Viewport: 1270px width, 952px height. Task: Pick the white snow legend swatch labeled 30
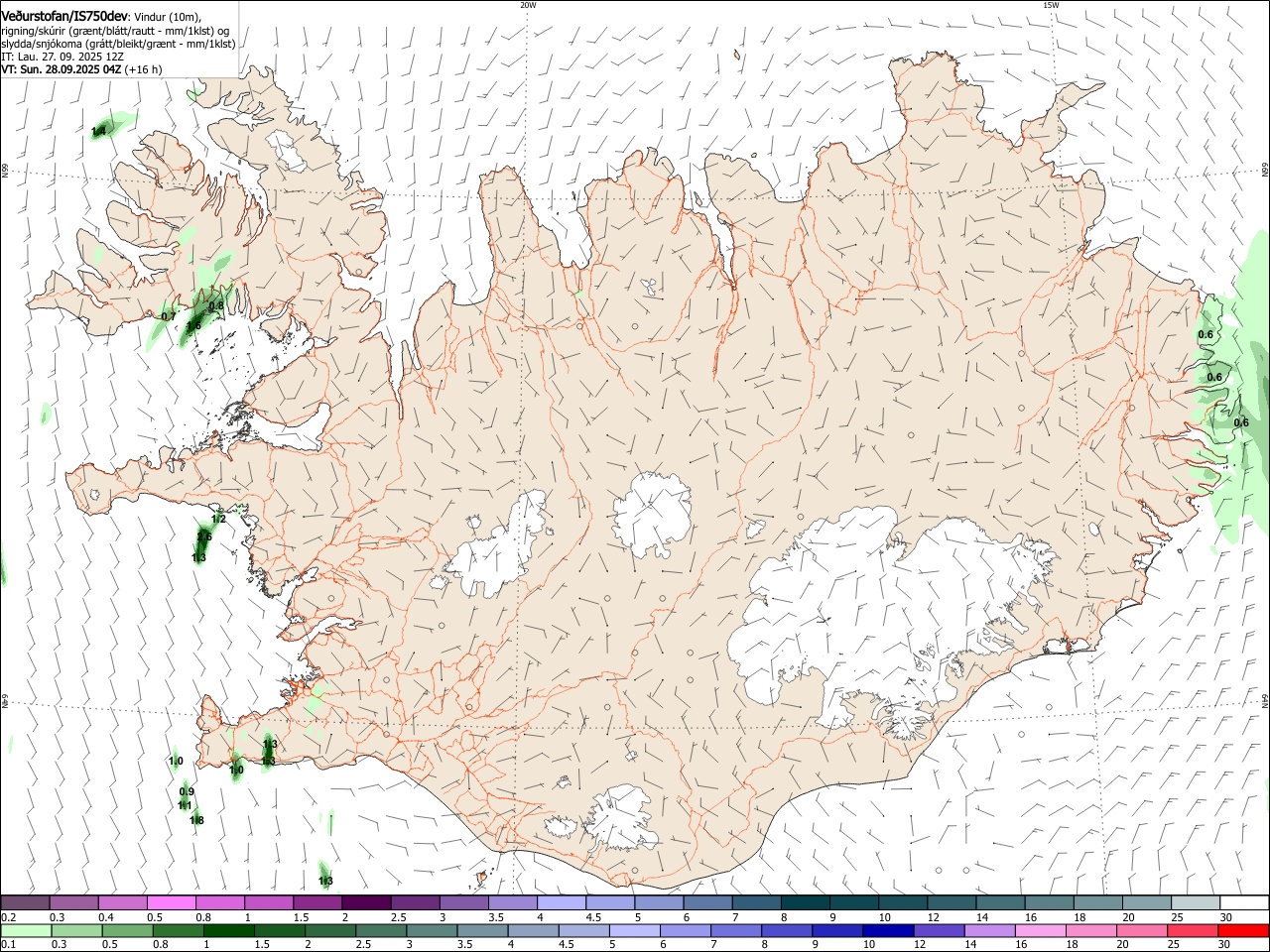tap(1244, 902)
